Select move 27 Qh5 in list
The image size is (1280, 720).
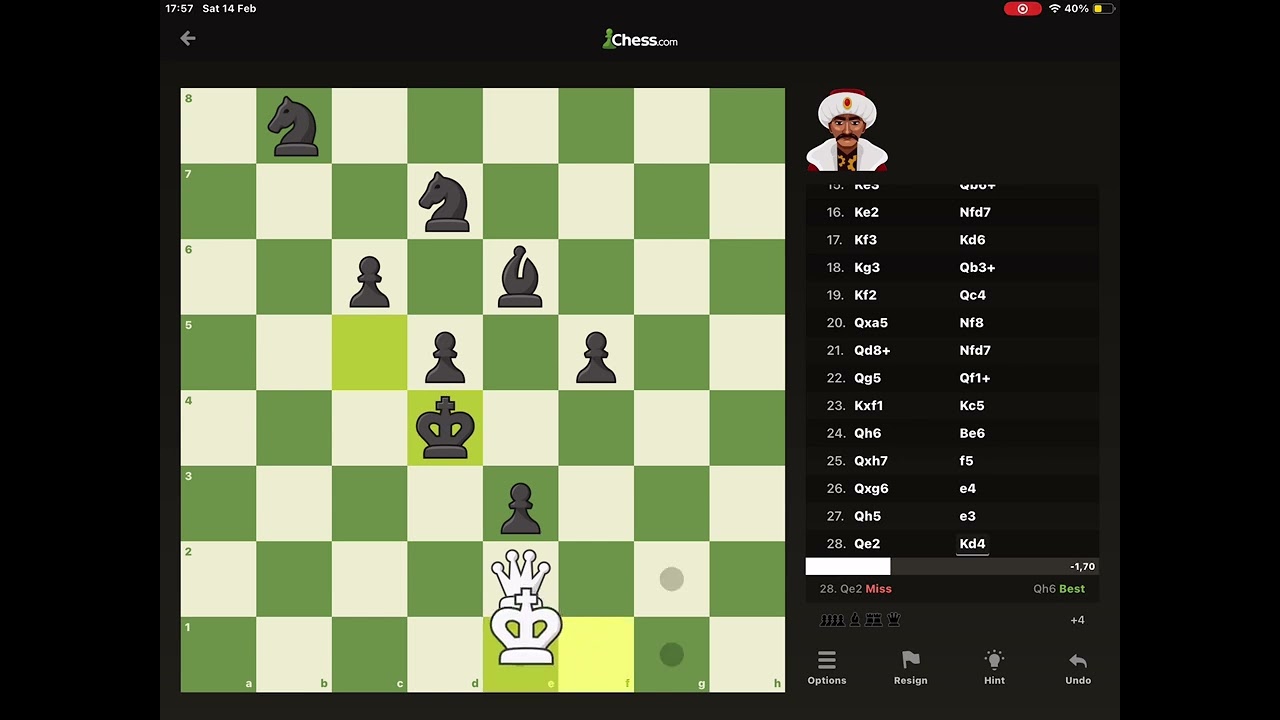pos(867,516)
